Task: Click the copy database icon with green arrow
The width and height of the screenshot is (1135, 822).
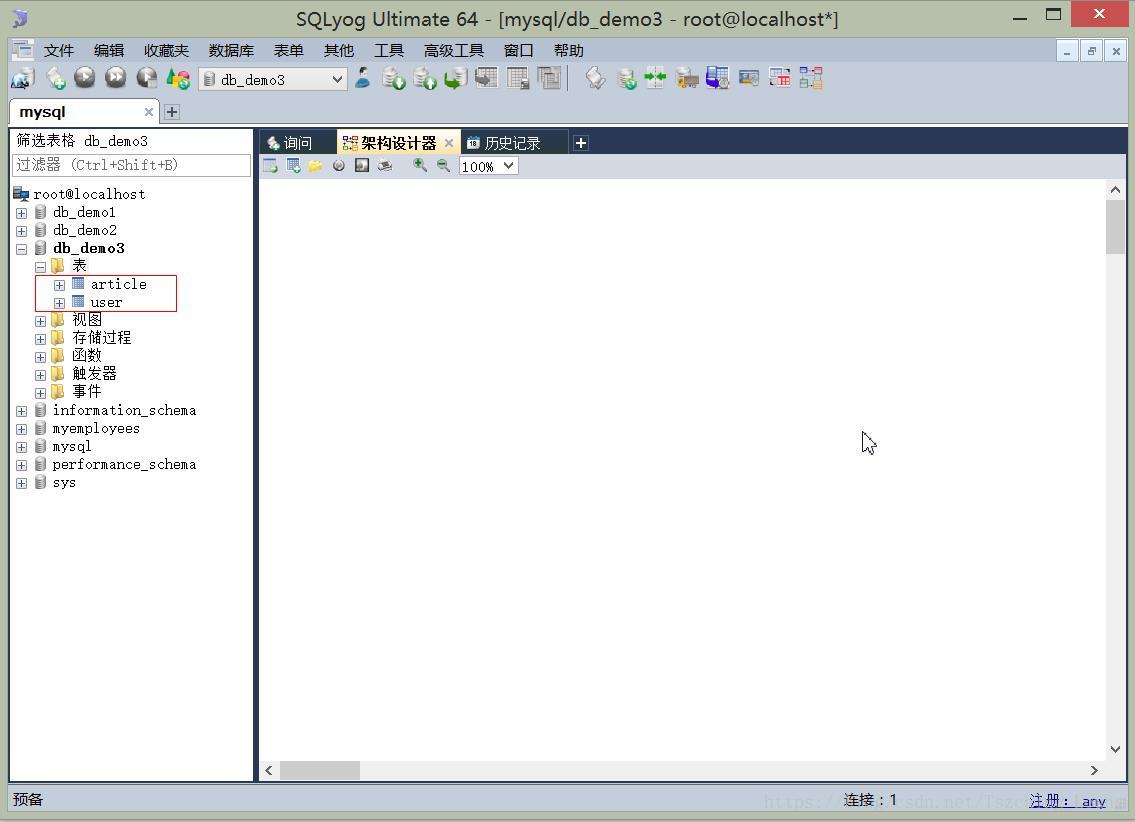Action: (x=455, y=78)
